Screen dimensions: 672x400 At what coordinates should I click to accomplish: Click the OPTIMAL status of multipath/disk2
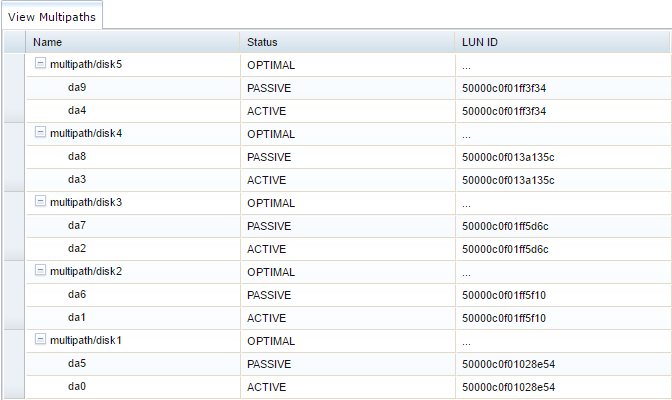271,272
